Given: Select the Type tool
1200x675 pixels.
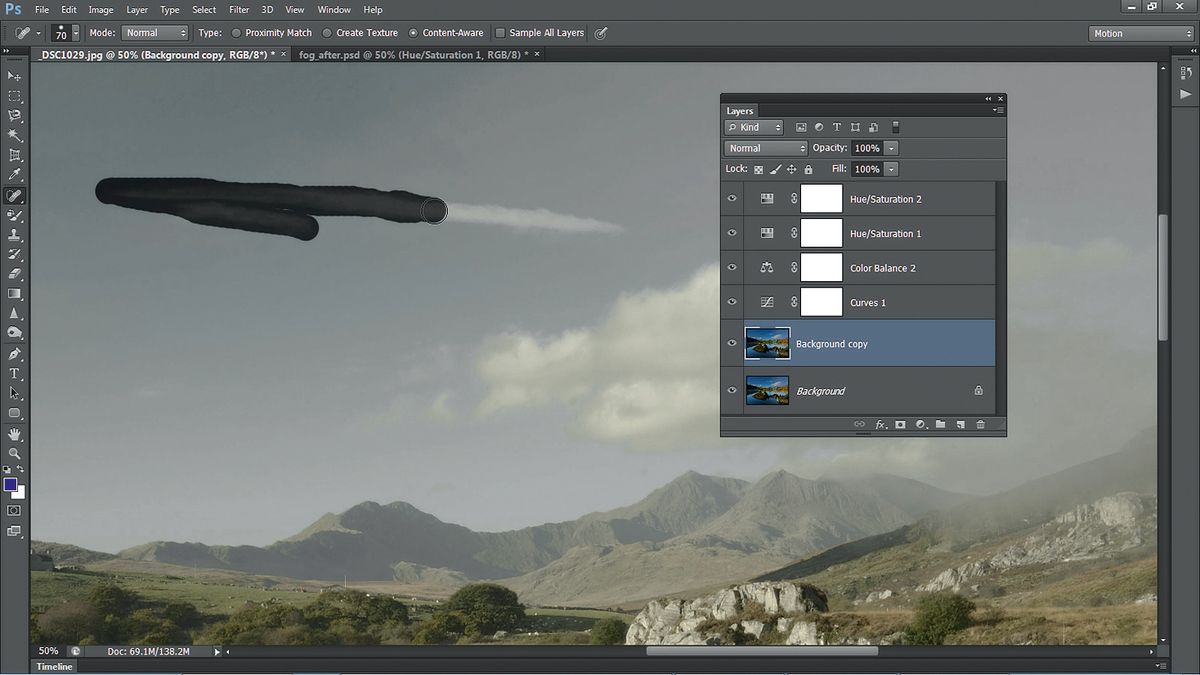Looking at the screenshot, I should [15, 373].
